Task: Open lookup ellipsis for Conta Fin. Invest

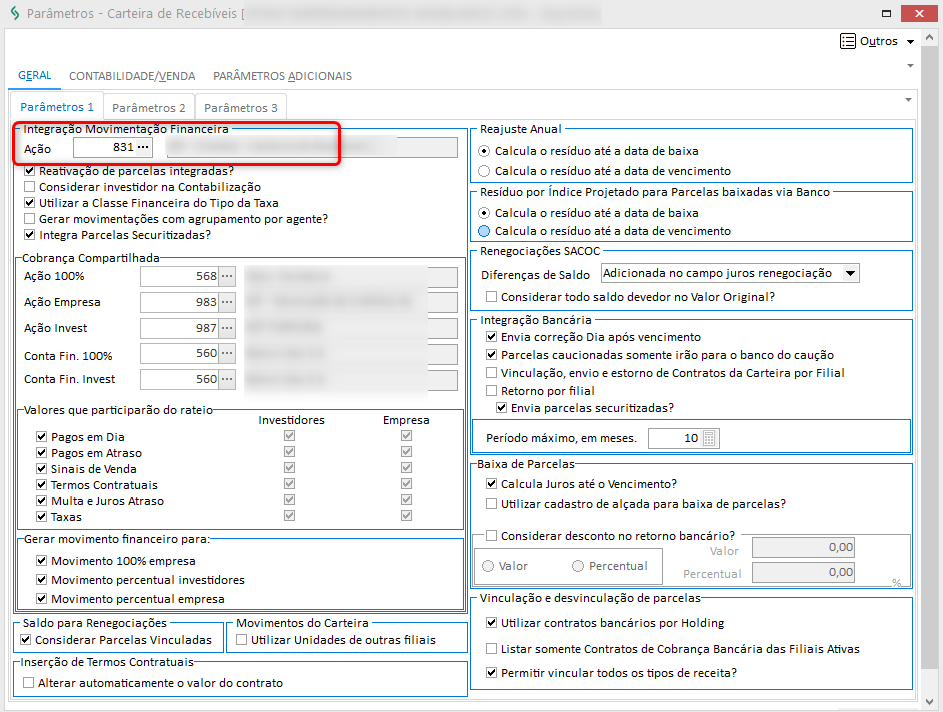Action: pos(227,379)
